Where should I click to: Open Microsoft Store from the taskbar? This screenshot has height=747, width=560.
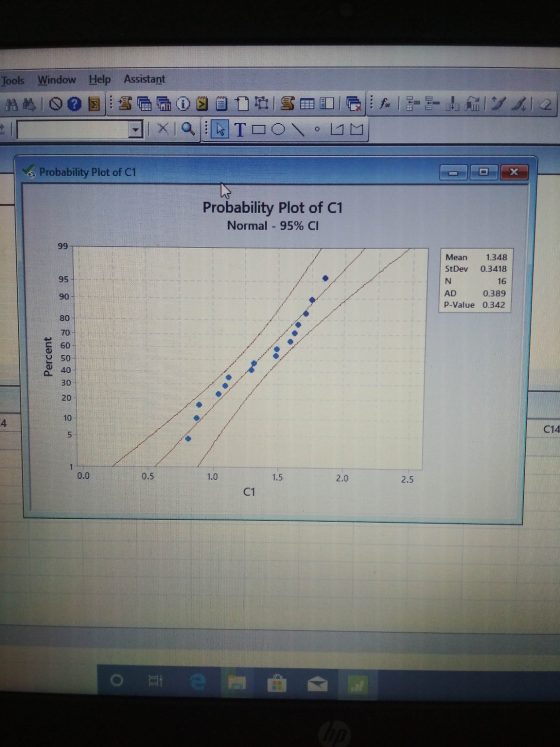[x=277, y=684]
